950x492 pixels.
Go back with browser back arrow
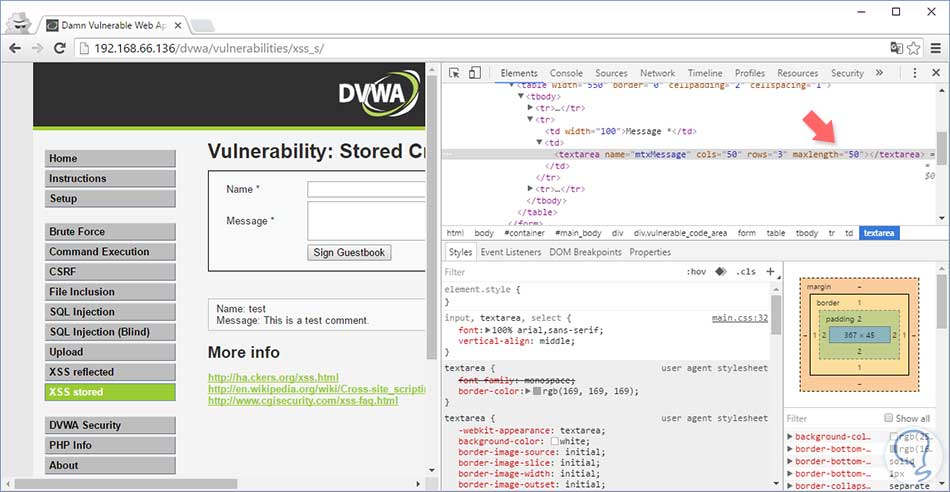tap(15, 48)
